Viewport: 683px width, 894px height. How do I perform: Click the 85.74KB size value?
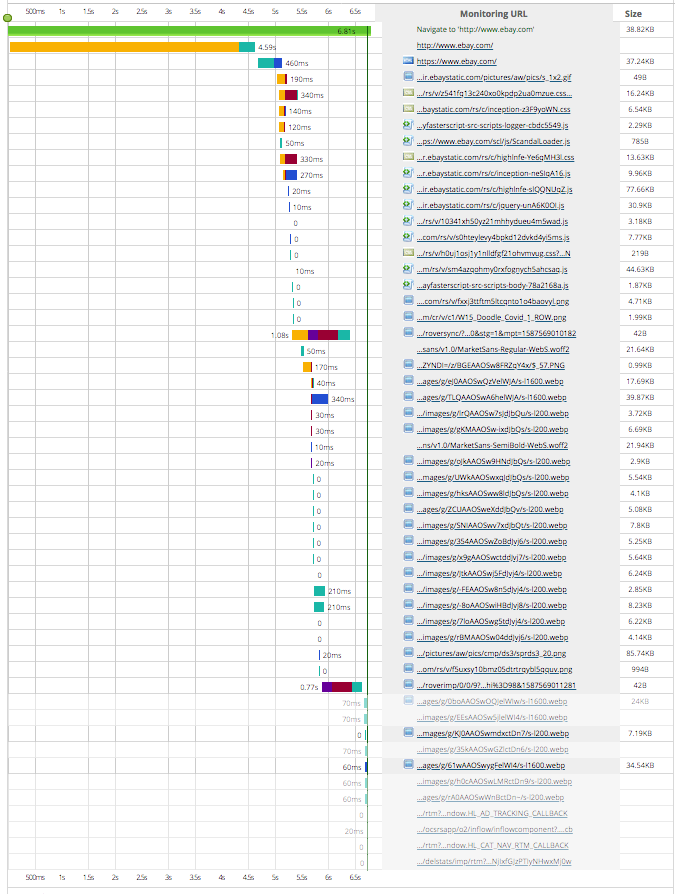point(640,653)
